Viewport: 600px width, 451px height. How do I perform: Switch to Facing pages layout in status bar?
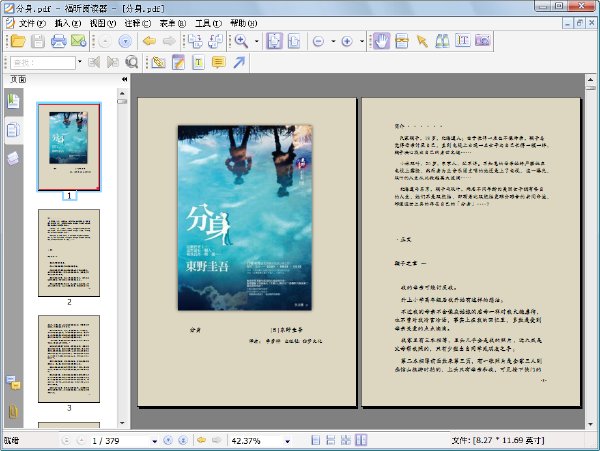361,440
